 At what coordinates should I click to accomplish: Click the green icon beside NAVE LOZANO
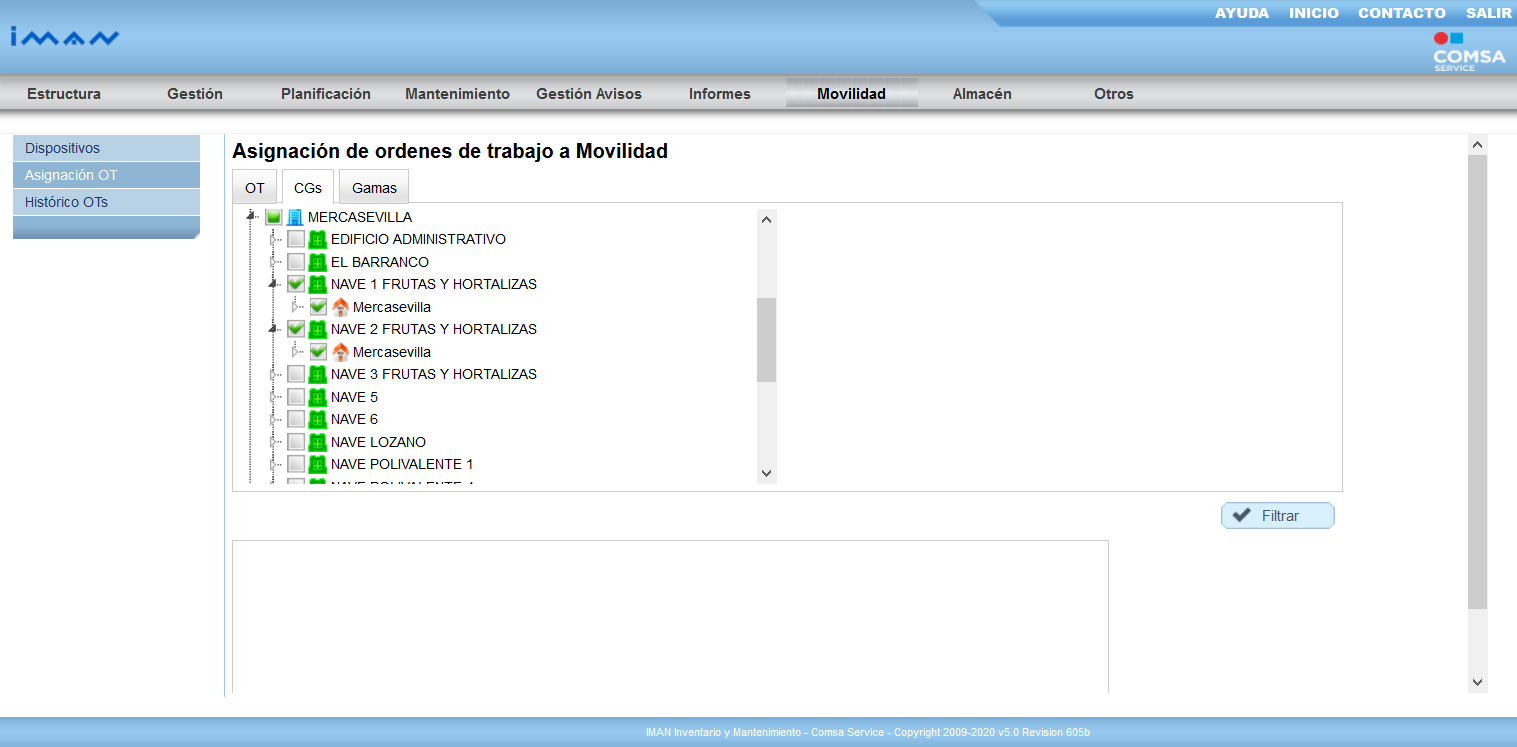pyautogui.click(x=318, y=442)
